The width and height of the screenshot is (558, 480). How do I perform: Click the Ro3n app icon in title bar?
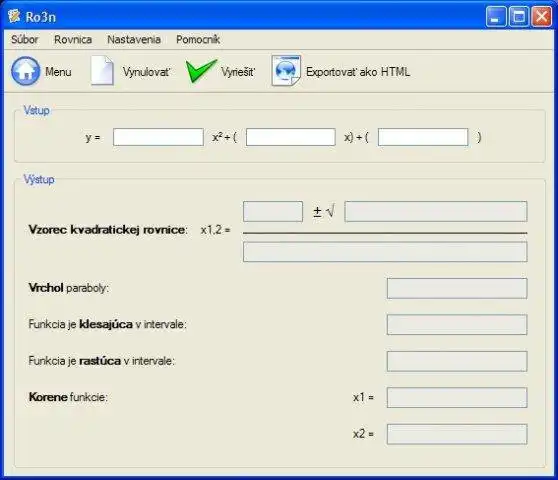[14, 16]
